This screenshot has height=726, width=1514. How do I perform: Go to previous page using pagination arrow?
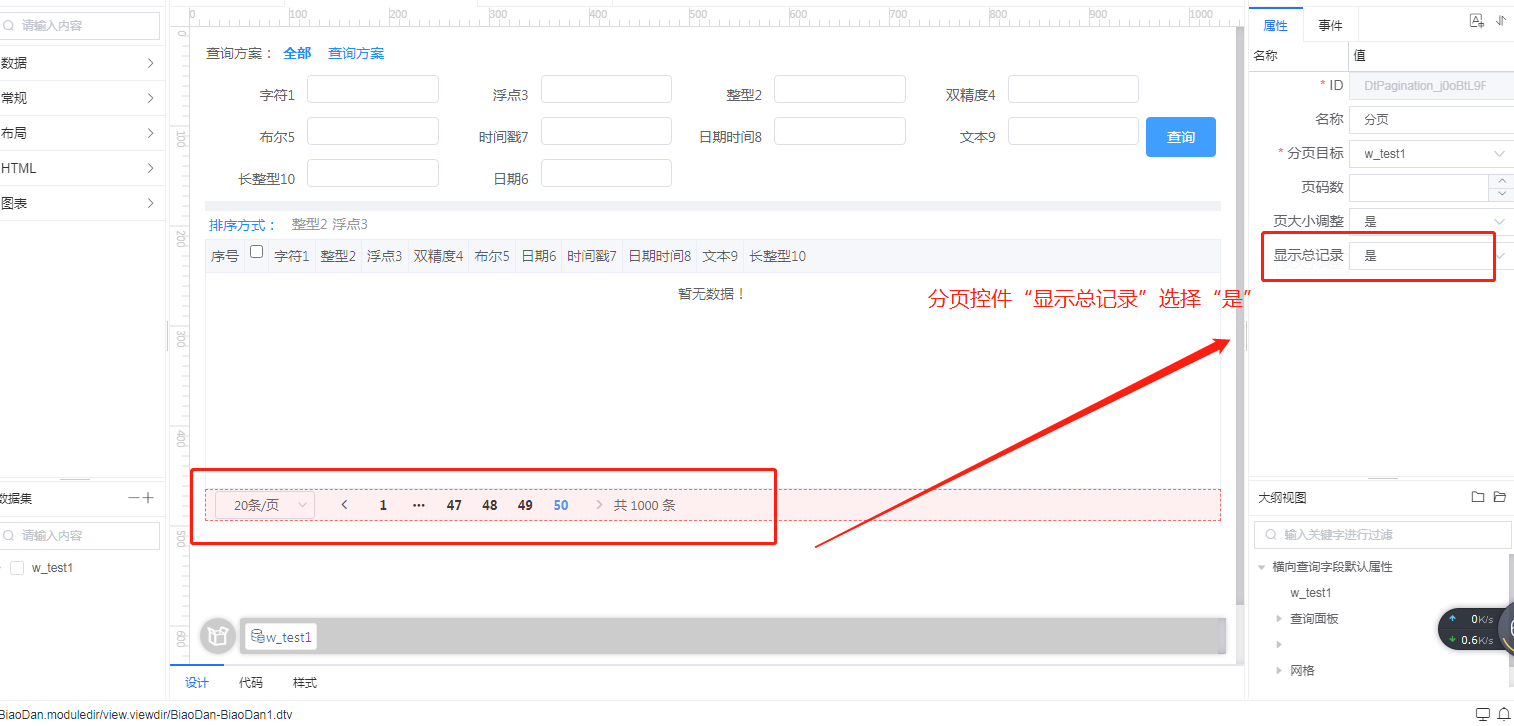344,505
